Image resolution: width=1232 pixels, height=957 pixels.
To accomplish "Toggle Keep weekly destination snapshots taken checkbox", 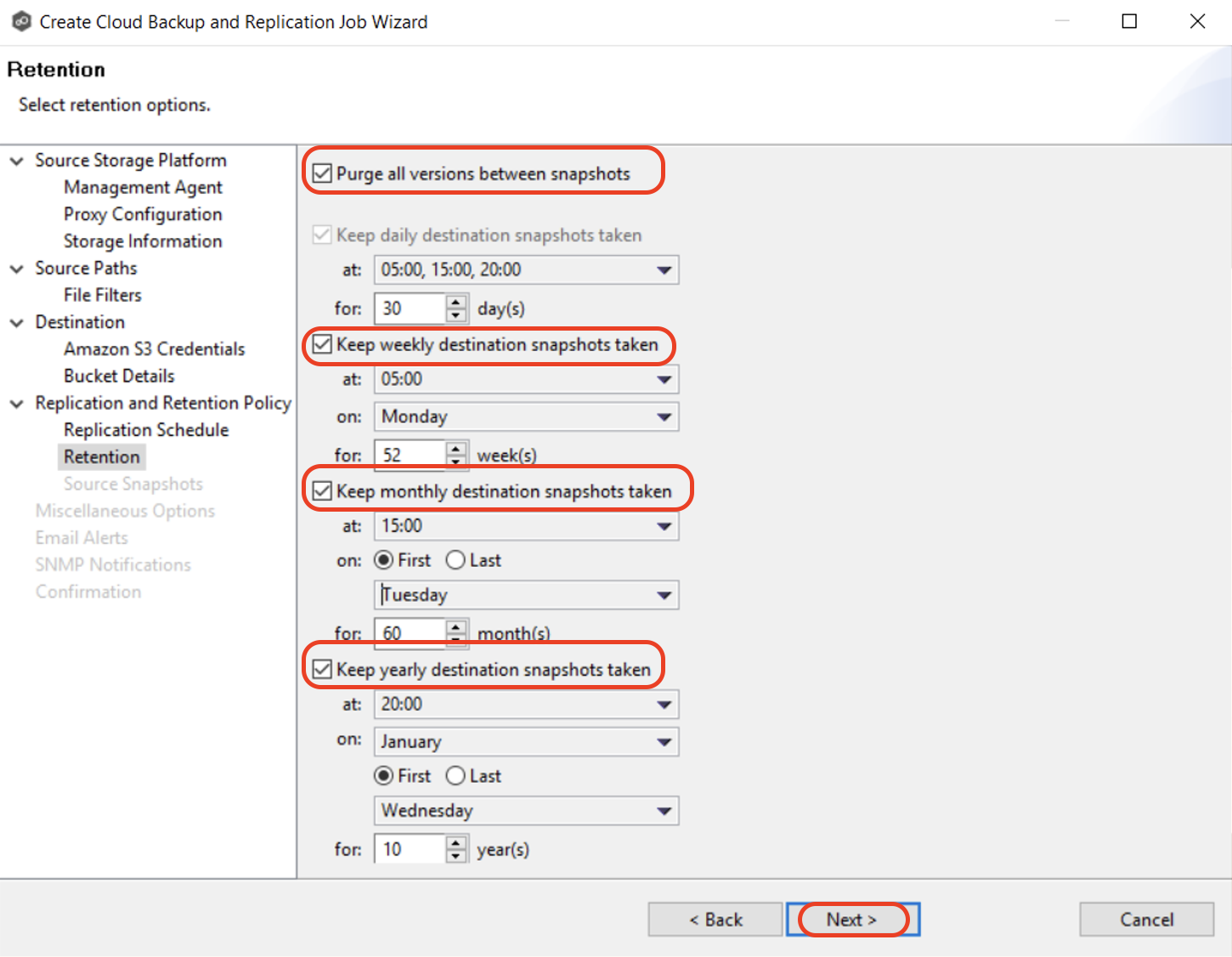I will tap(322, 344).
